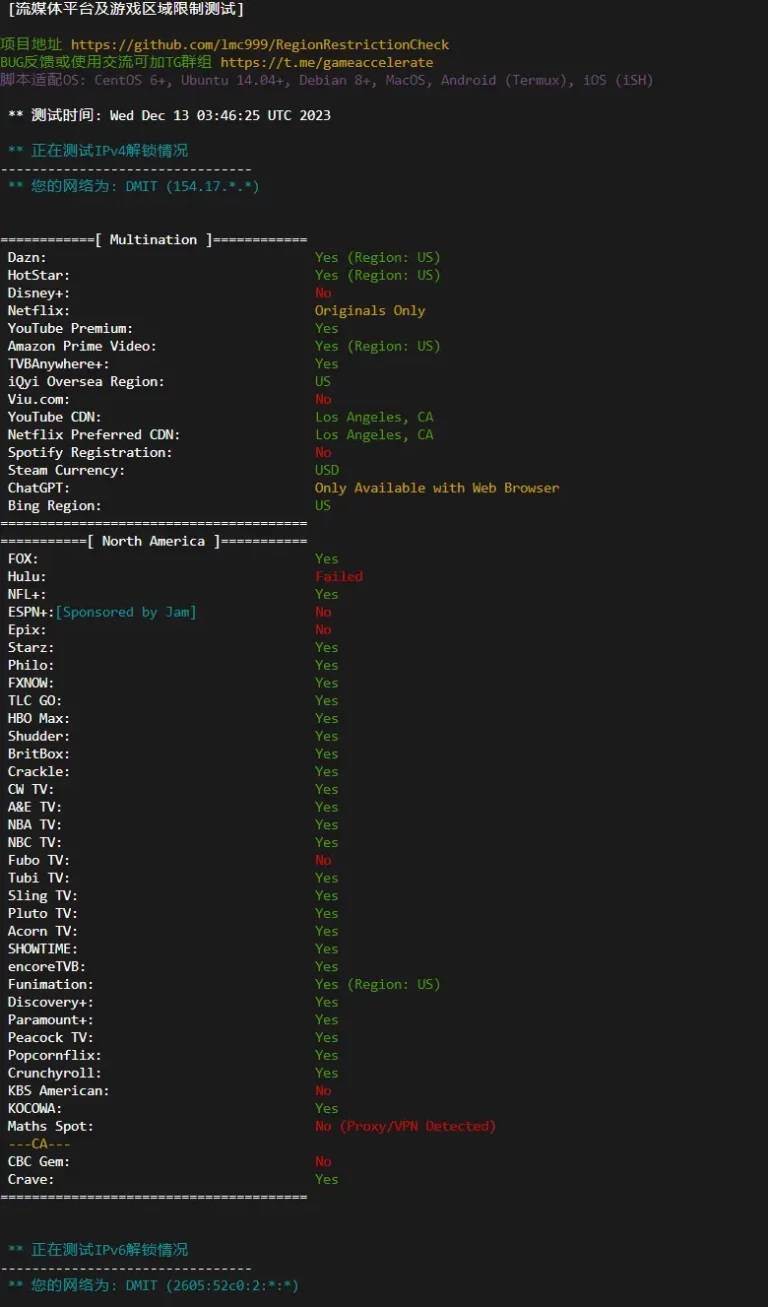The width and height of the screenshot is (768, 1307).
Task: Click the Dazn label
Action: 27,258
